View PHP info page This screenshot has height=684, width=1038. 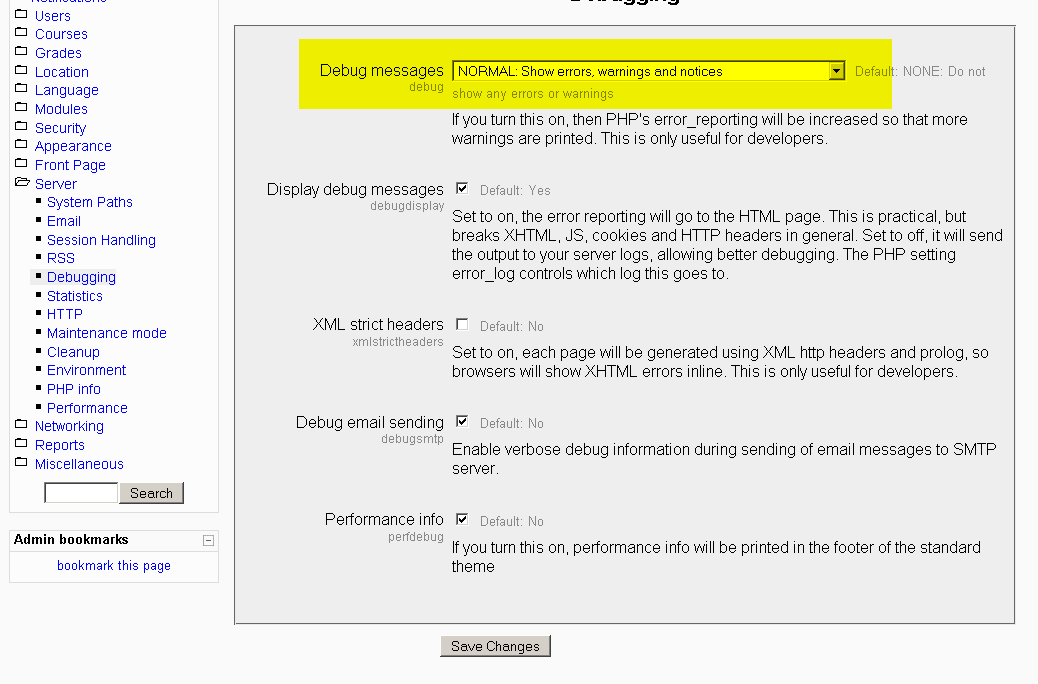coord(73,389)
